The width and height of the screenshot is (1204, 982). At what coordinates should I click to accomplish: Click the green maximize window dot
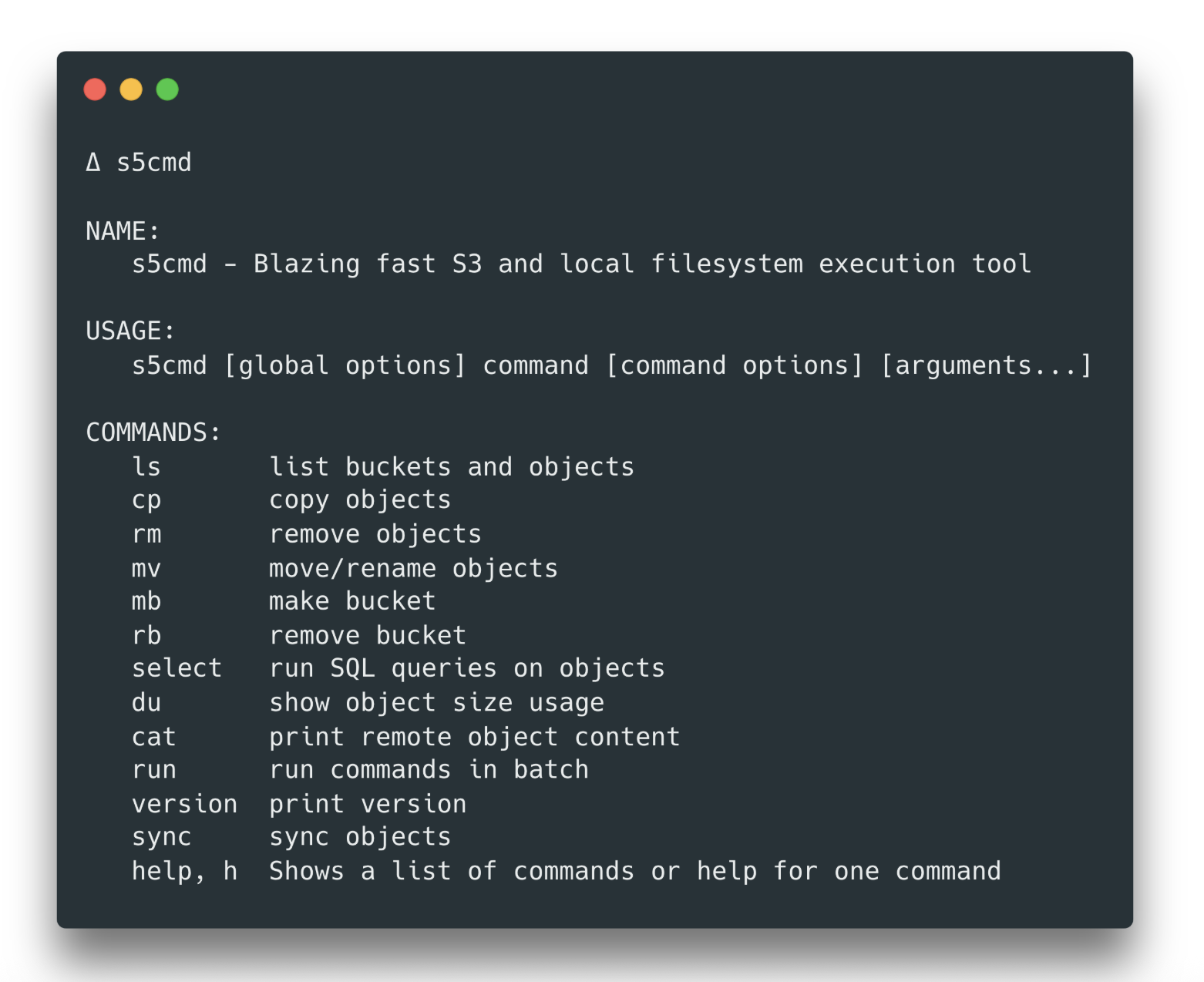pos(167,89)
